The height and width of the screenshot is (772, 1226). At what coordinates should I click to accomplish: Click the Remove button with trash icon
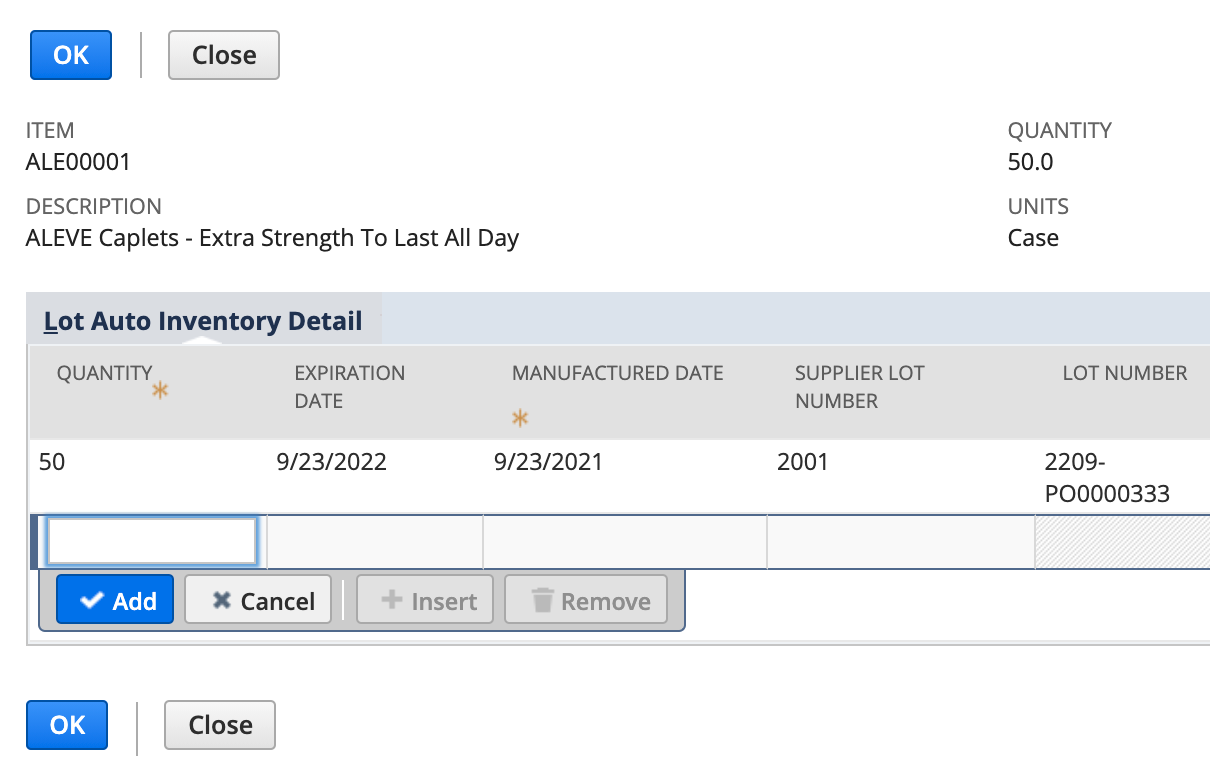click(x=586, y=600)
